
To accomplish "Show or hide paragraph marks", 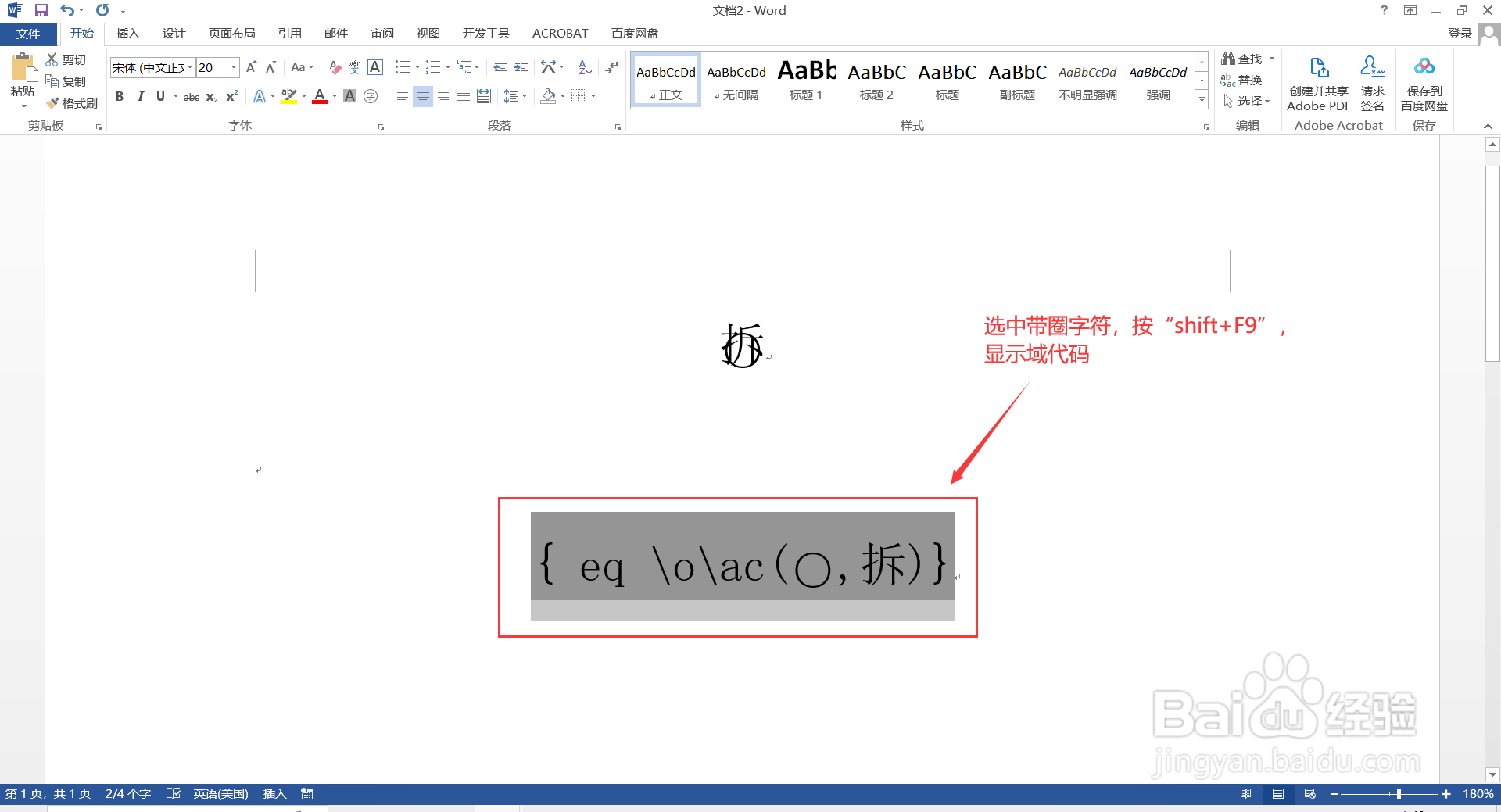I will 611,67.
